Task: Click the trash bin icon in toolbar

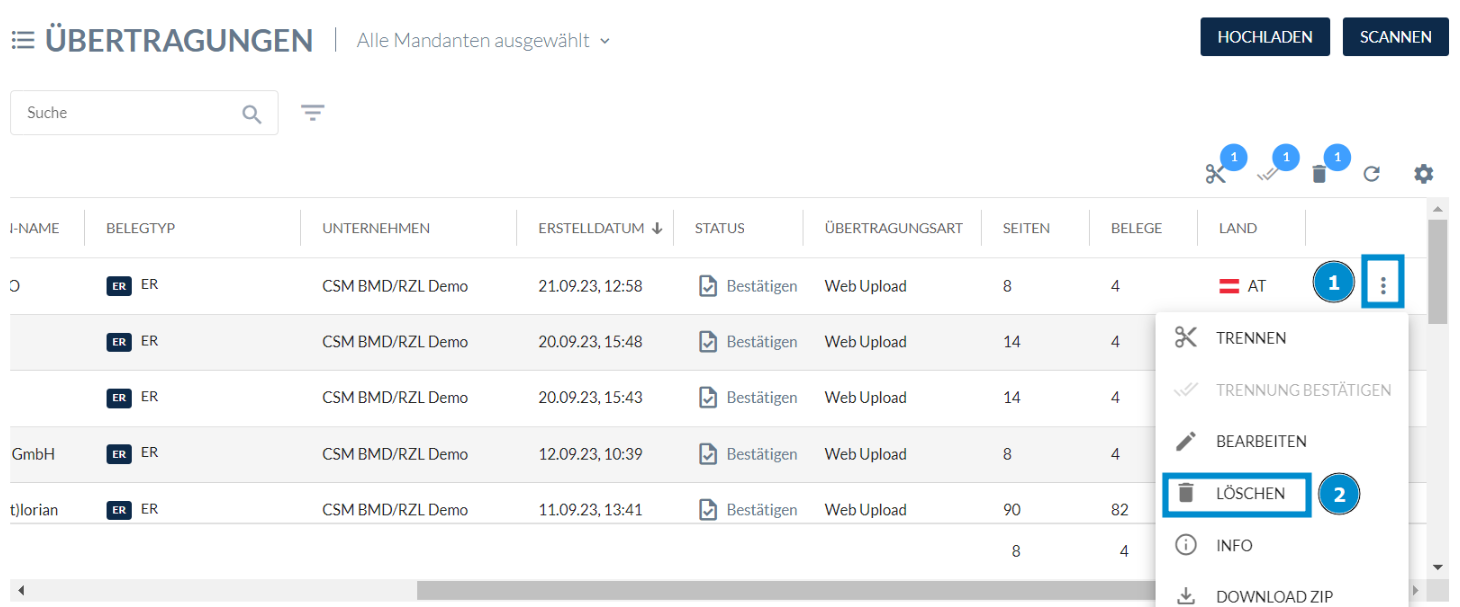Action: [1319, 174]
